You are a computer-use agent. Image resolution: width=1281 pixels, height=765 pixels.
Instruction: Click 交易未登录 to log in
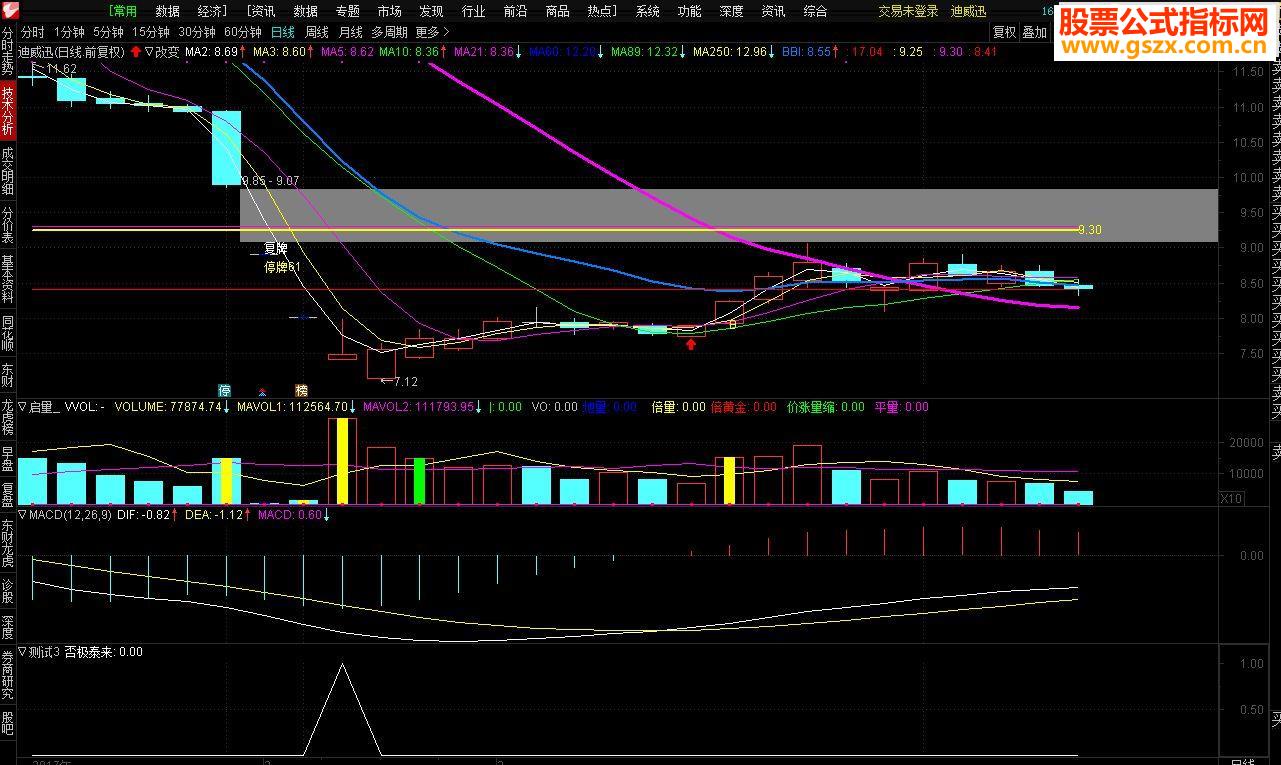pos(908,11)
